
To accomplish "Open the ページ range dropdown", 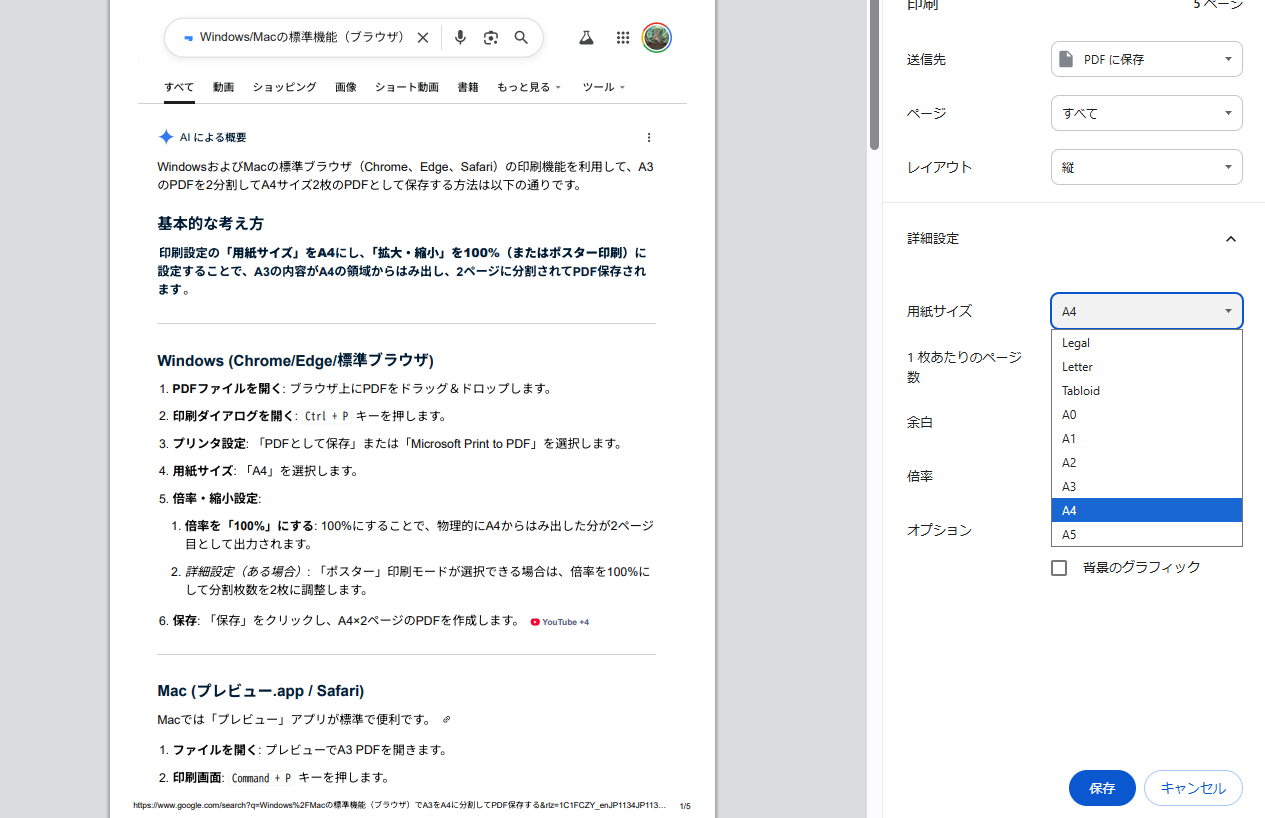I will coord(1146,113).
